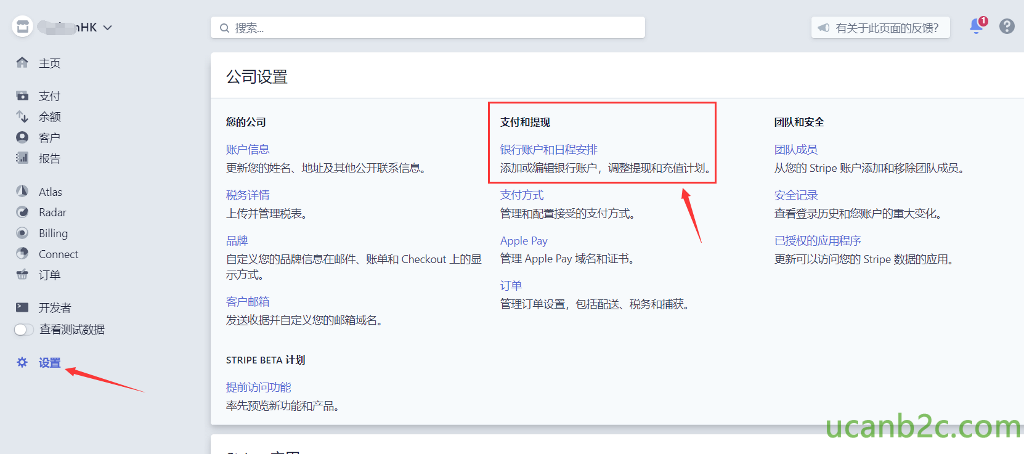1024x454 pixels.
Task: Open 订单 in the sidebar
Action: [x=50, y=274]
